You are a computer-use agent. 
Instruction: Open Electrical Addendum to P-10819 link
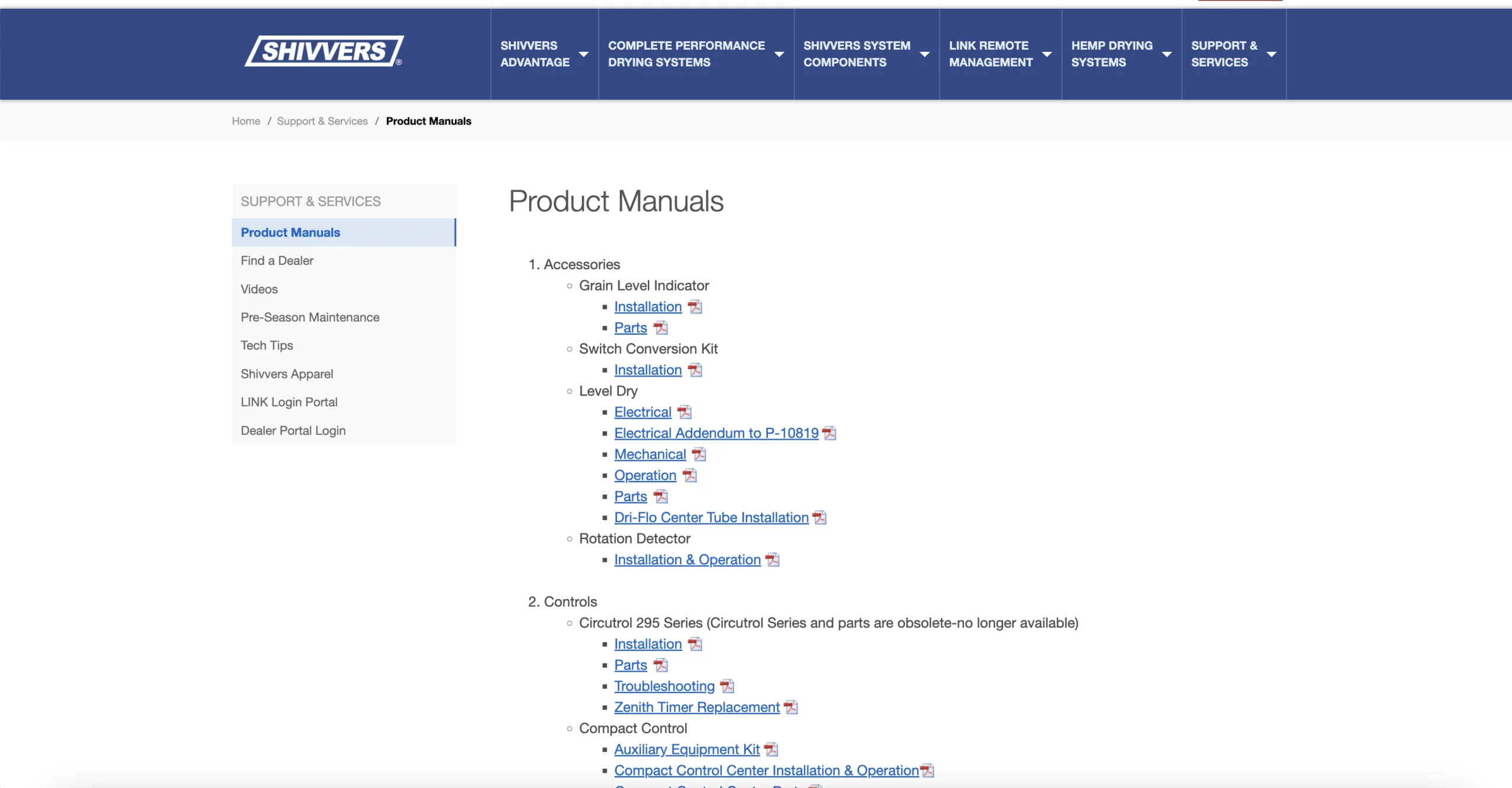[x=716, y=433]
